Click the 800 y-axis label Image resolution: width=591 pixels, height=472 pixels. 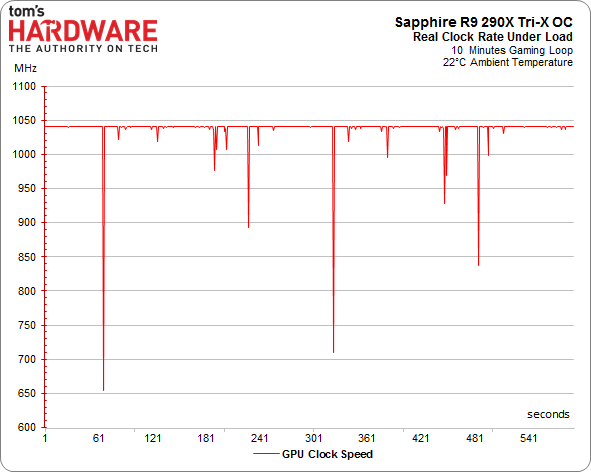pyautogui.click(x=27, y=291)
